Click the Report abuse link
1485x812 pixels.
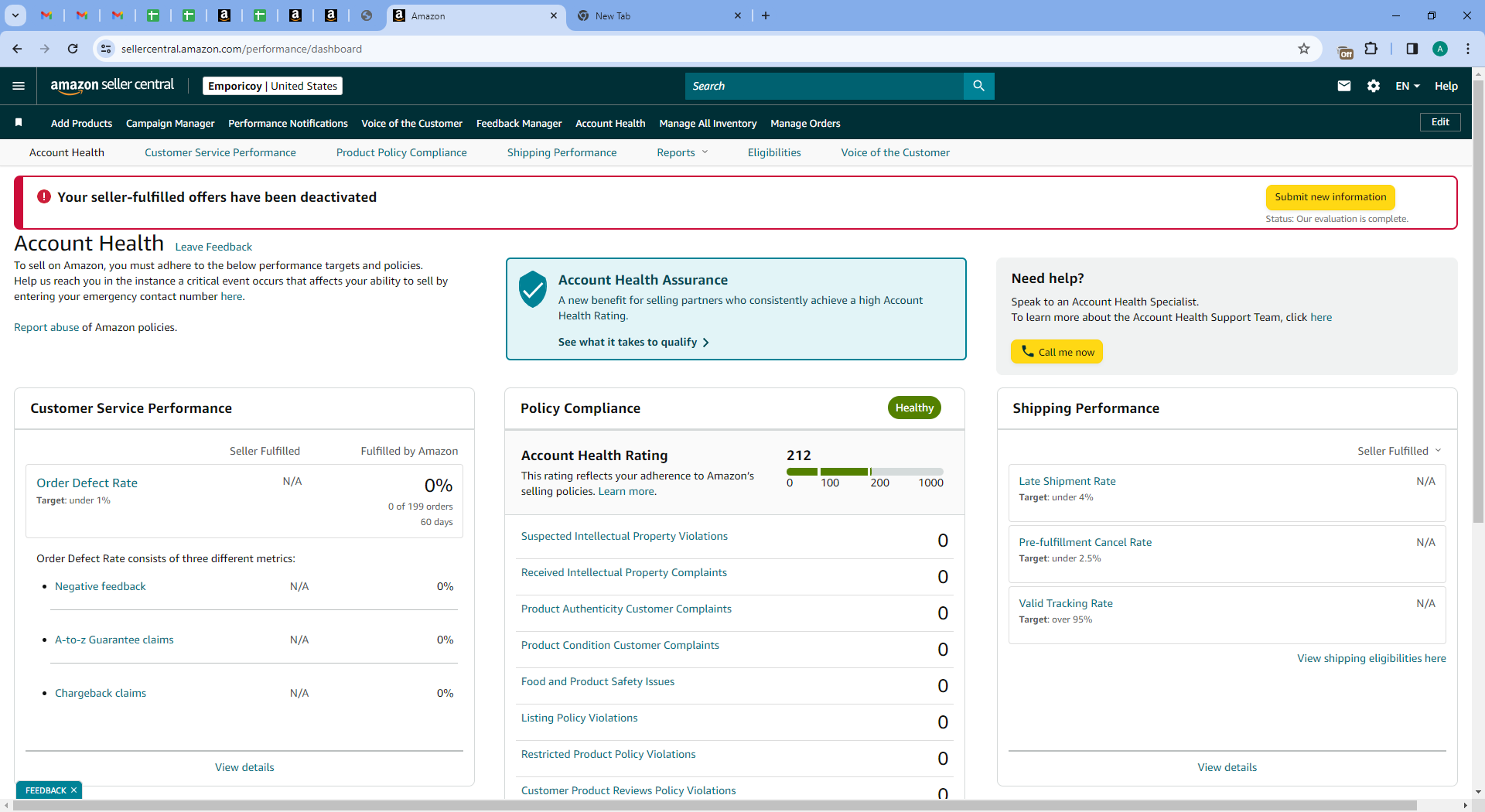click(46, 327)
